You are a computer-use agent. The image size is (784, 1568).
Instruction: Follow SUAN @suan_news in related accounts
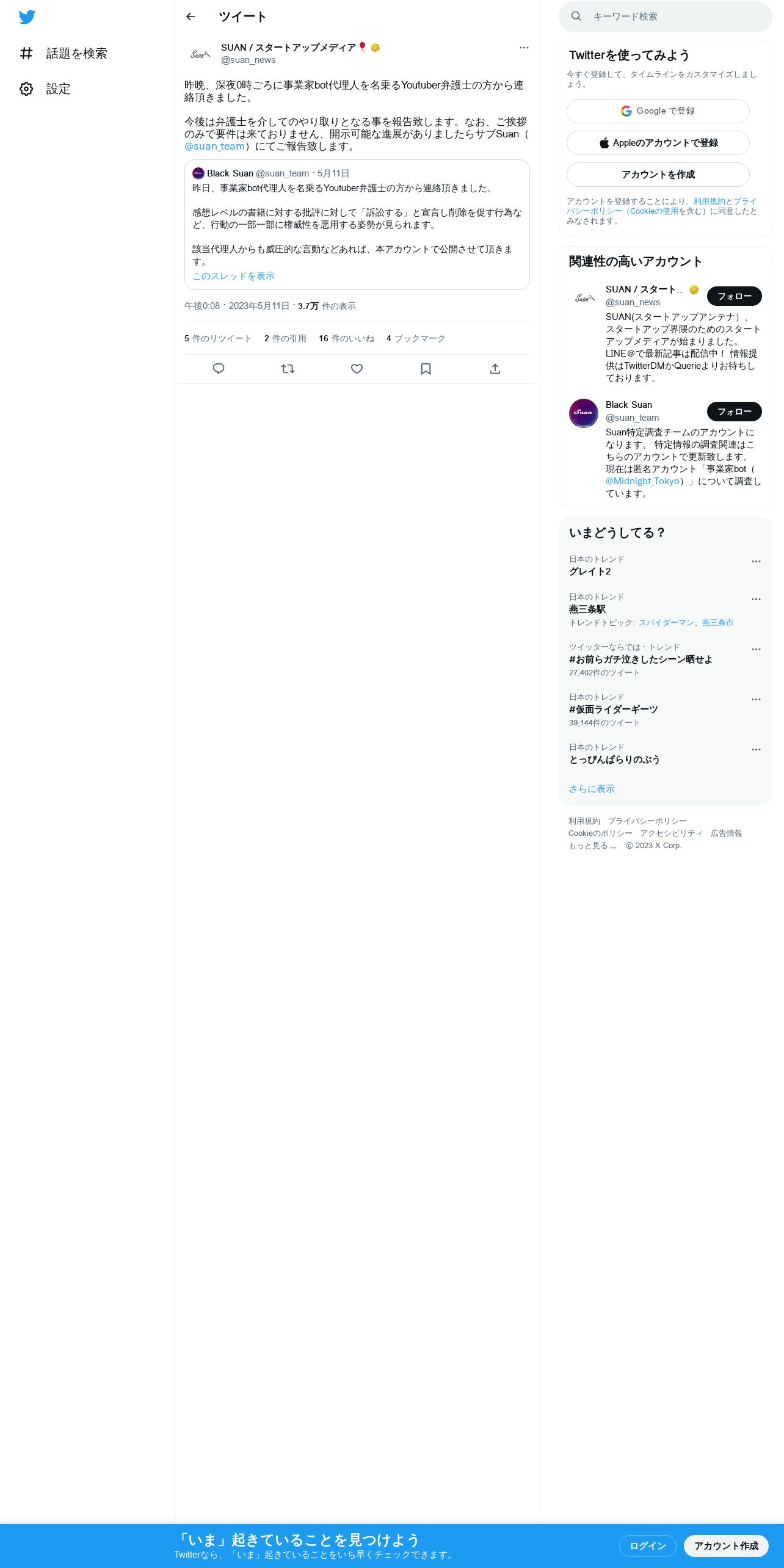tap(735, 296)
